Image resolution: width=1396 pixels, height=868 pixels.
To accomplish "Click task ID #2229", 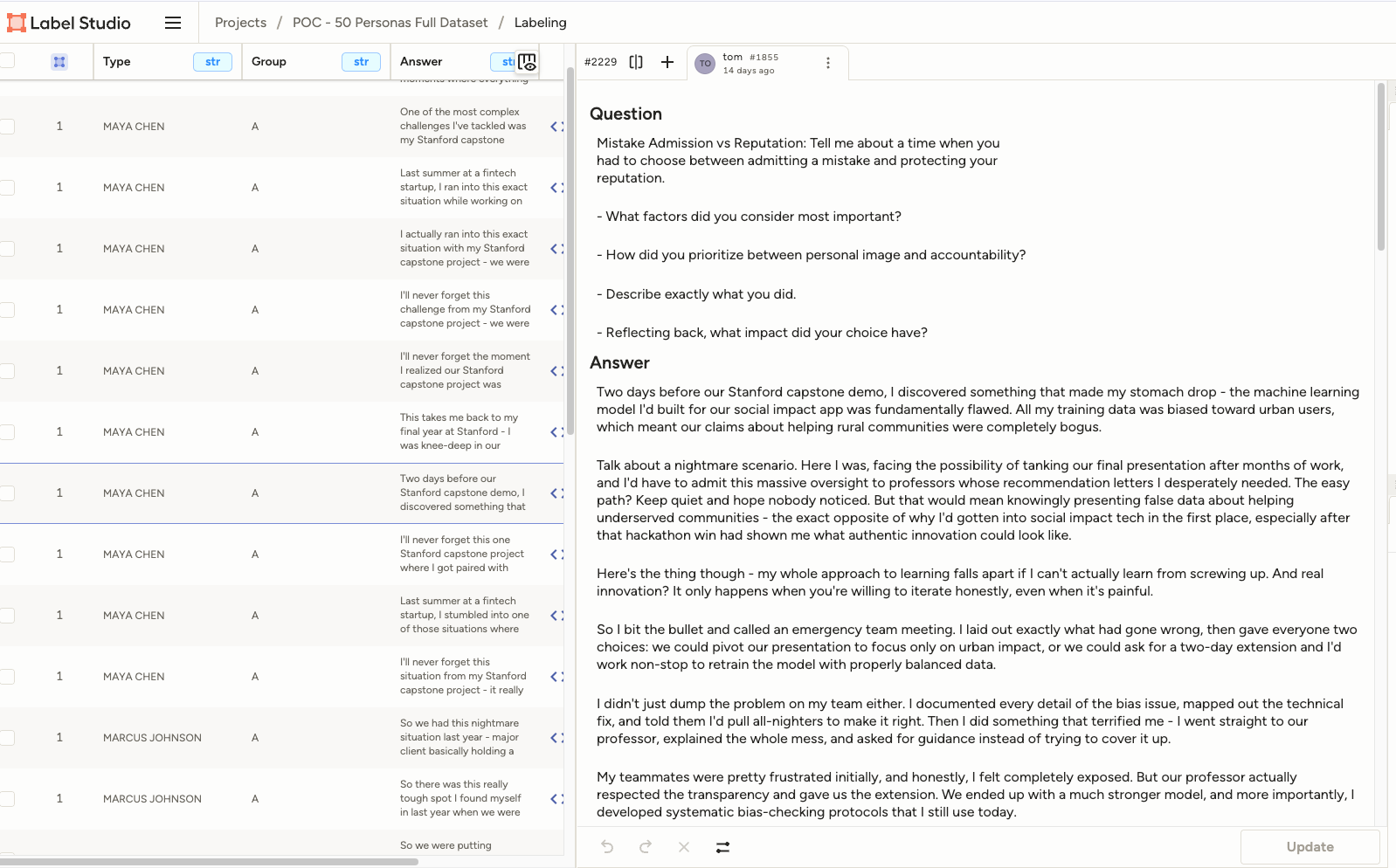I will pyautogui.click(x=600, y=62).
